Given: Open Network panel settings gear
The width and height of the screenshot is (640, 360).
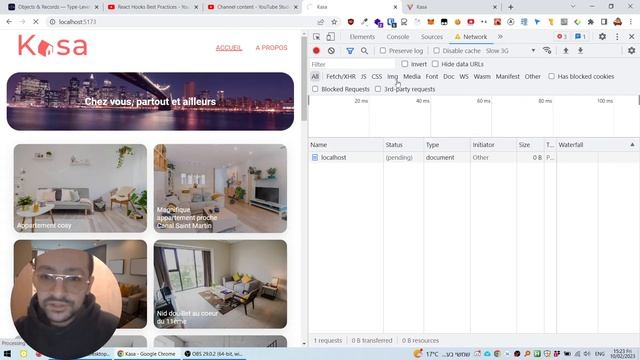Looking at the screenshot, I should click(631, 51).
